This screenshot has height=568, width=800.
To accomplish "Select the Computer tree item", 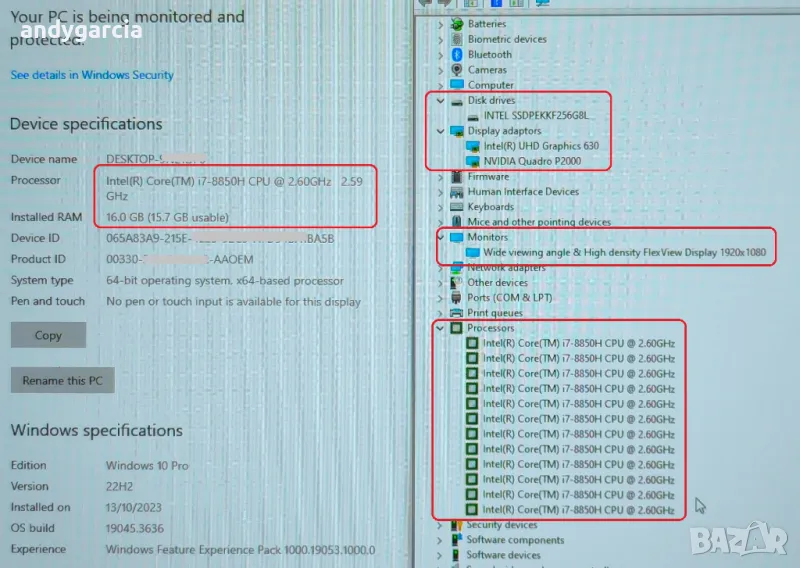I will pos(491,85).
